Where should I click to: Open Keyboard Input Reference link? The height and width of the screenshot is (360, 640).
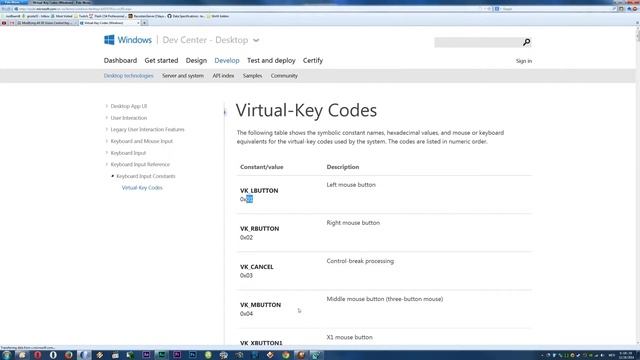coord(140,164)
